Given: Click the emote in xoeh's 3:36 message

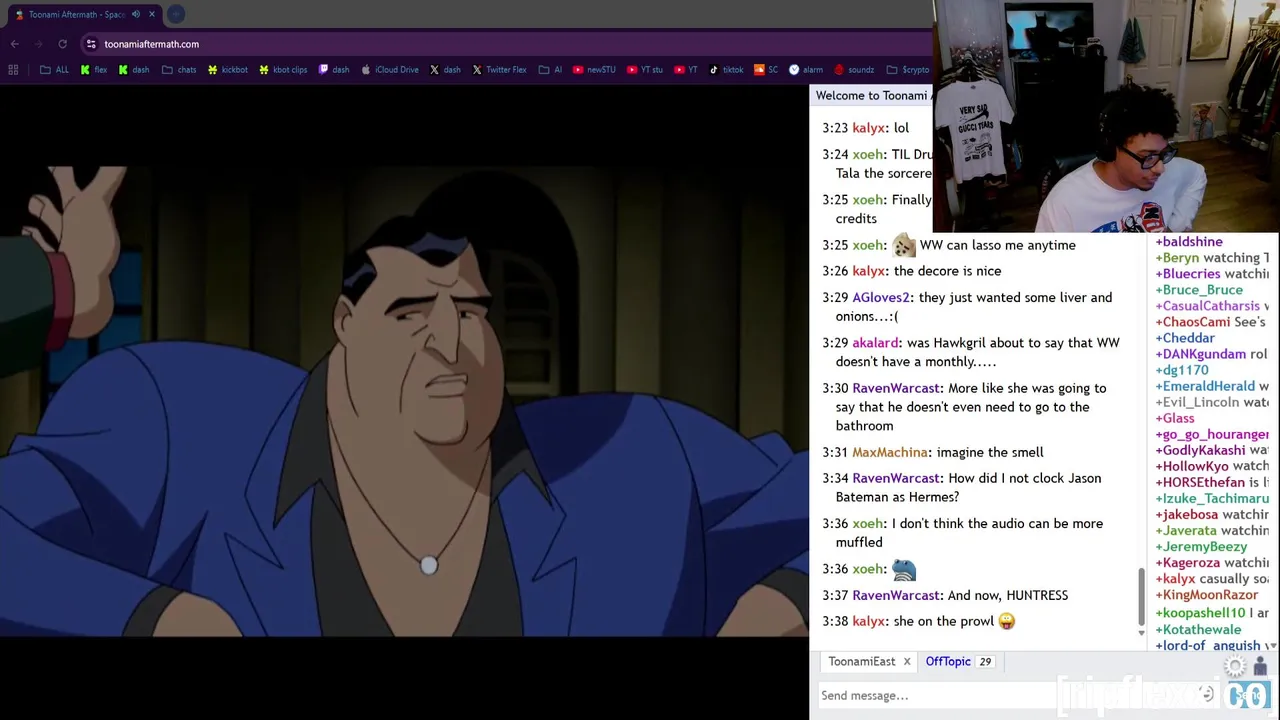Looking at the screenshot, I should click(x=904, y=568).
